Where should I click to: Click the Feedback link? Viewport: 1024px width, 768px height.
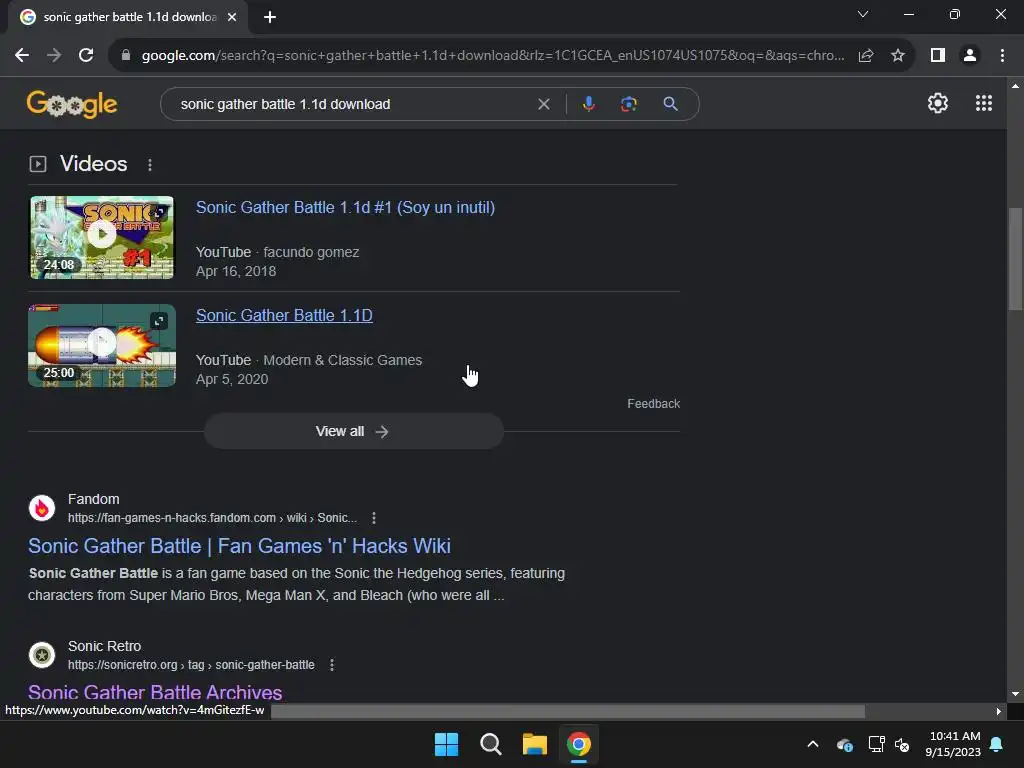pyautogui.click(x=654, y=404)
